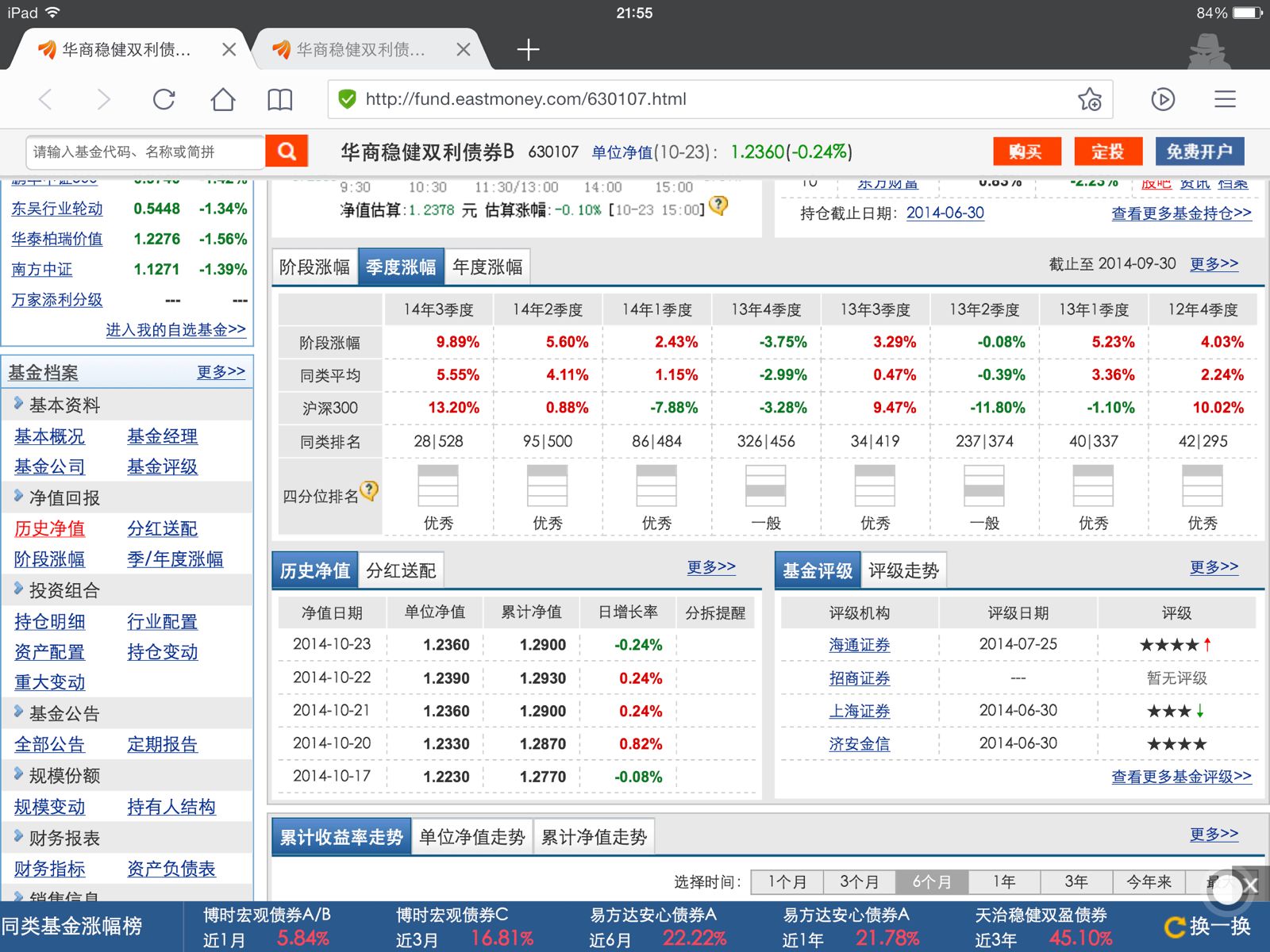
Task: Reload the current fund page
Action: click(164, 99)
